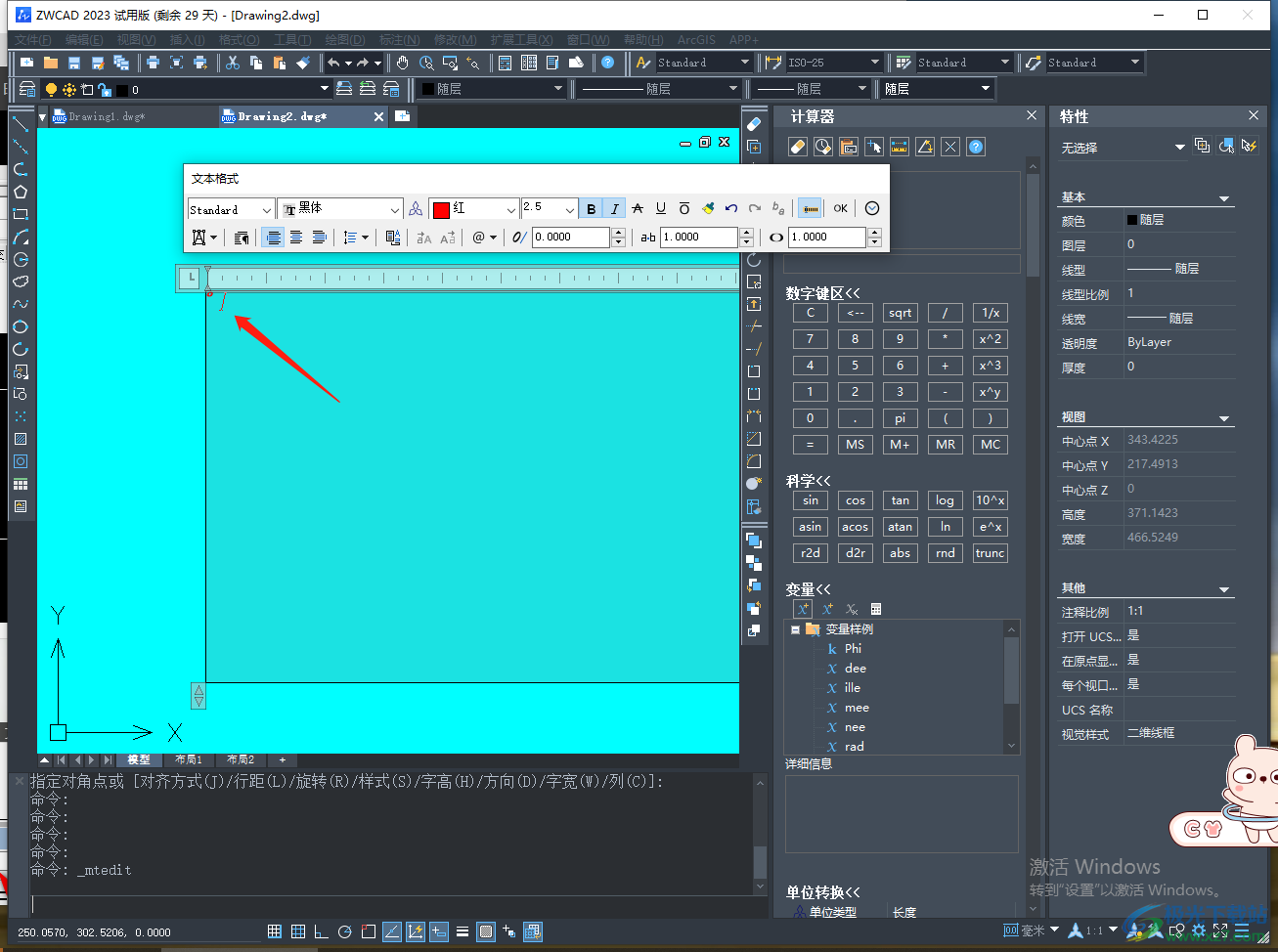
Task: Select the Table tool in left toolbar
Action: [x=21, y=485]
